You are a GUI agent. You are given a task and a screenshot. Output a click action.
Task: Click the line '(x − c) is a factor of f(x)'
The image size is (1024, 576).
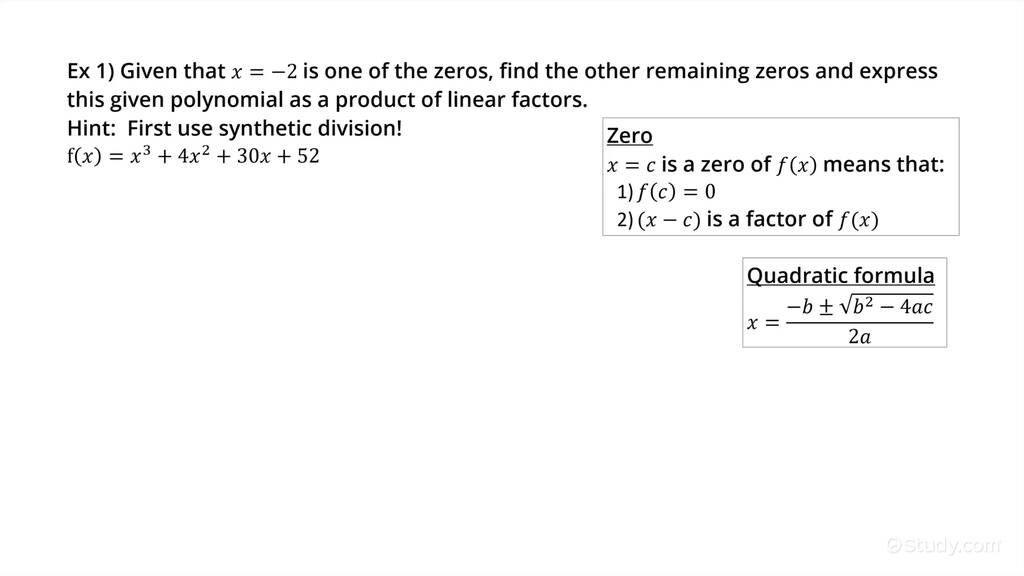click(758, 219)
